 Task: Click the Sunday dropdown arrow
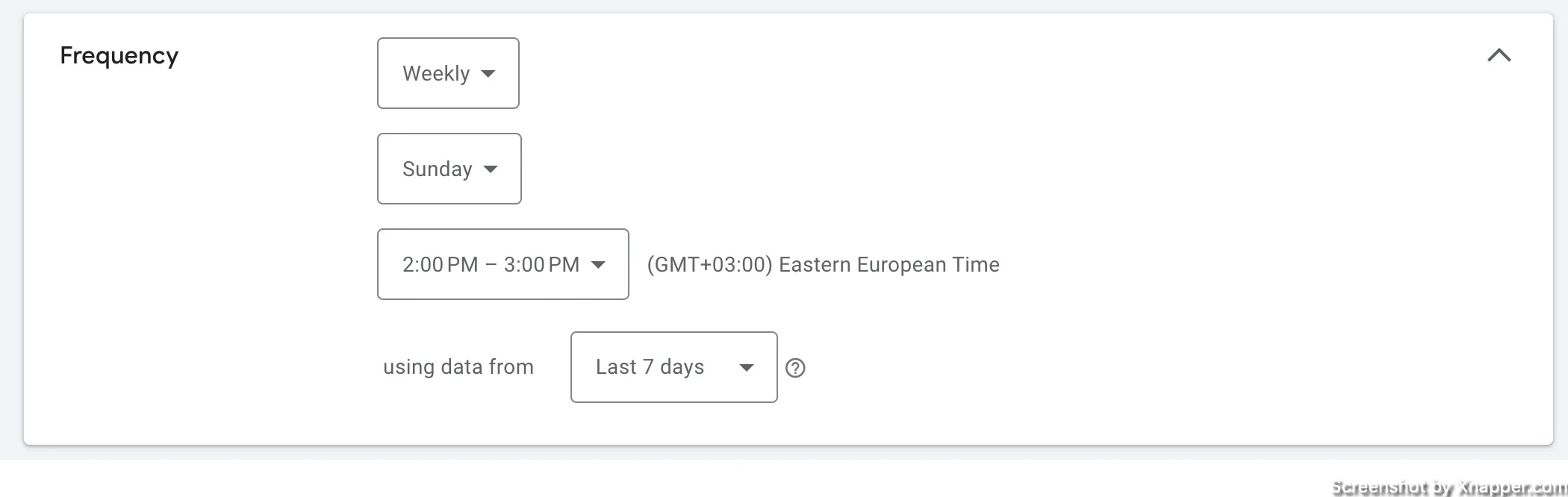[491, 169]
